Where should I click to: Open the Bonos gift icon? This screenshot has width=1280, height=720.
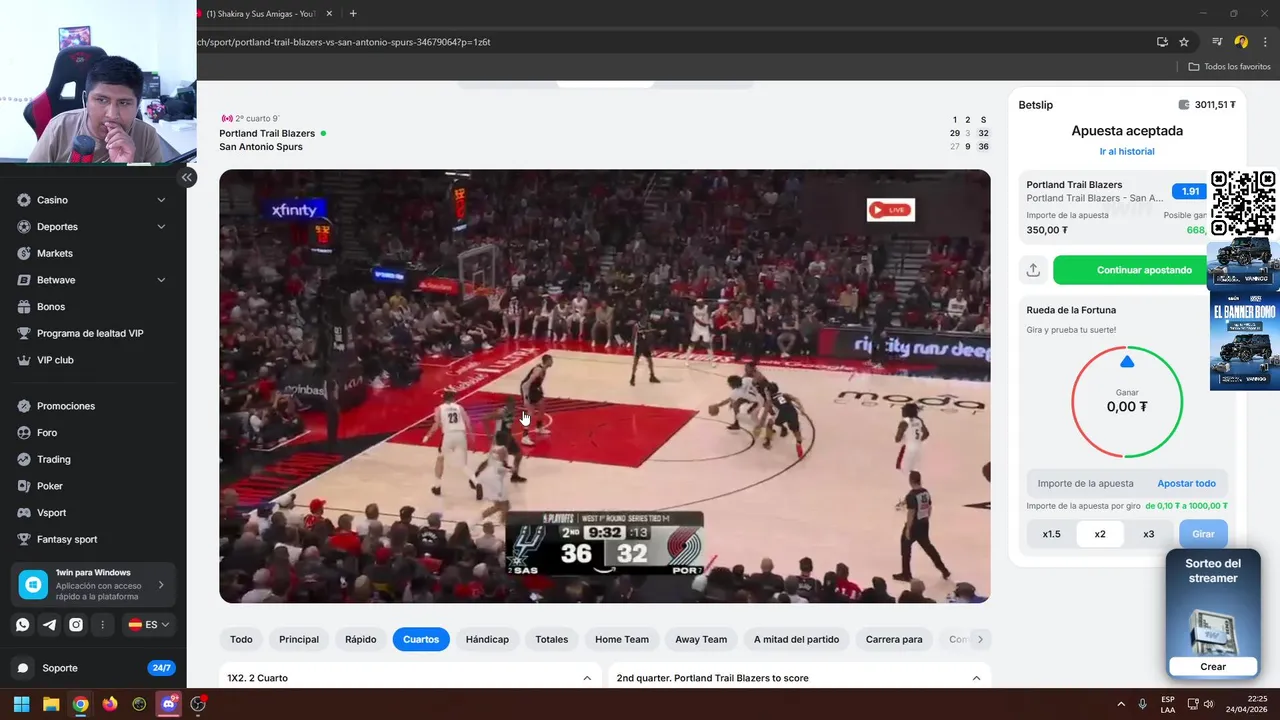coord(24,307)
